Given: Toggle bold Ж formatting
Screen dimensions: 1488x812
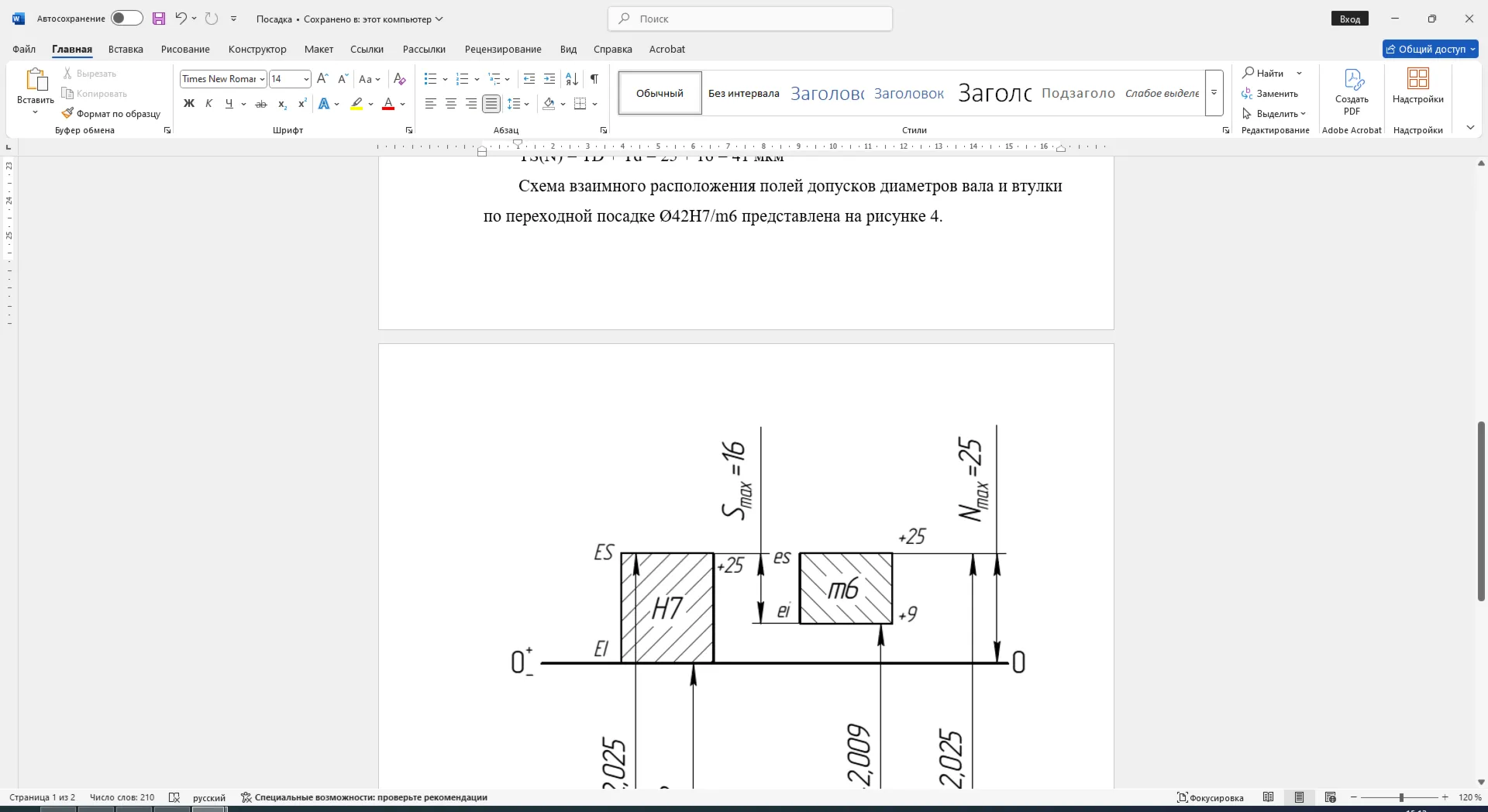Looking at the screenshot, I should (x=189, y=104).
